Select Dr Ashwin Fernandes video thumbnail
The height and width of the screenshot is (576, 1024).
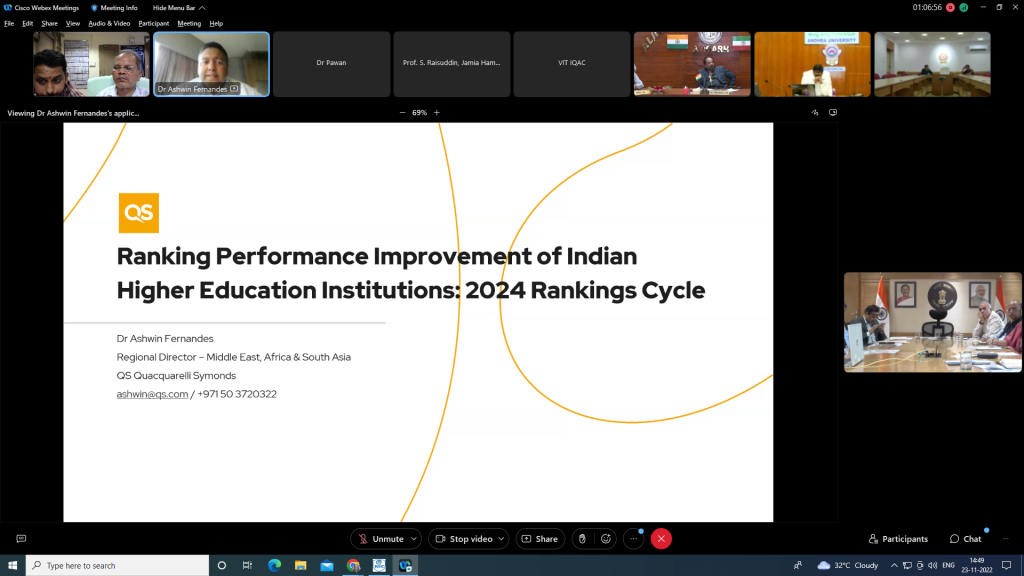pyautogui.click(x=212, y=64)
